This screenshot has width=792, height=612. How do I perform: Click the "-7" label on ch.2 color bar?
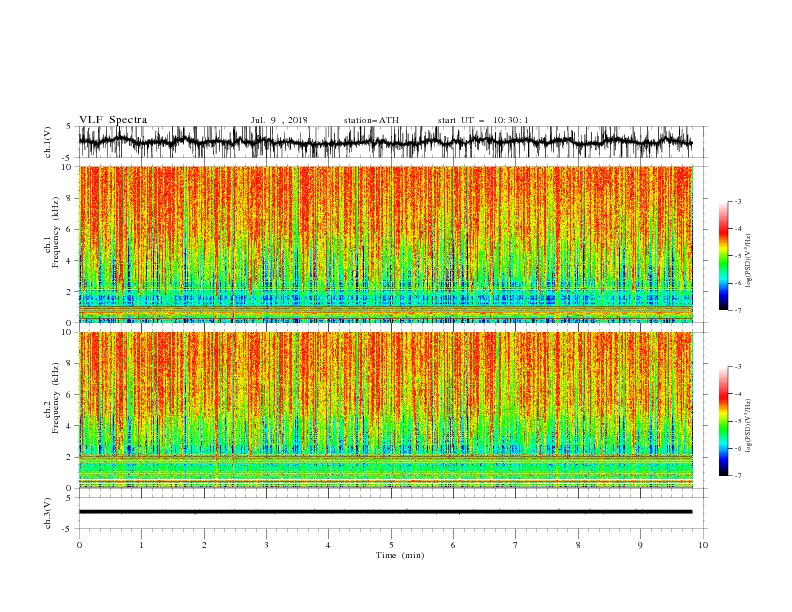coord(737,475)
